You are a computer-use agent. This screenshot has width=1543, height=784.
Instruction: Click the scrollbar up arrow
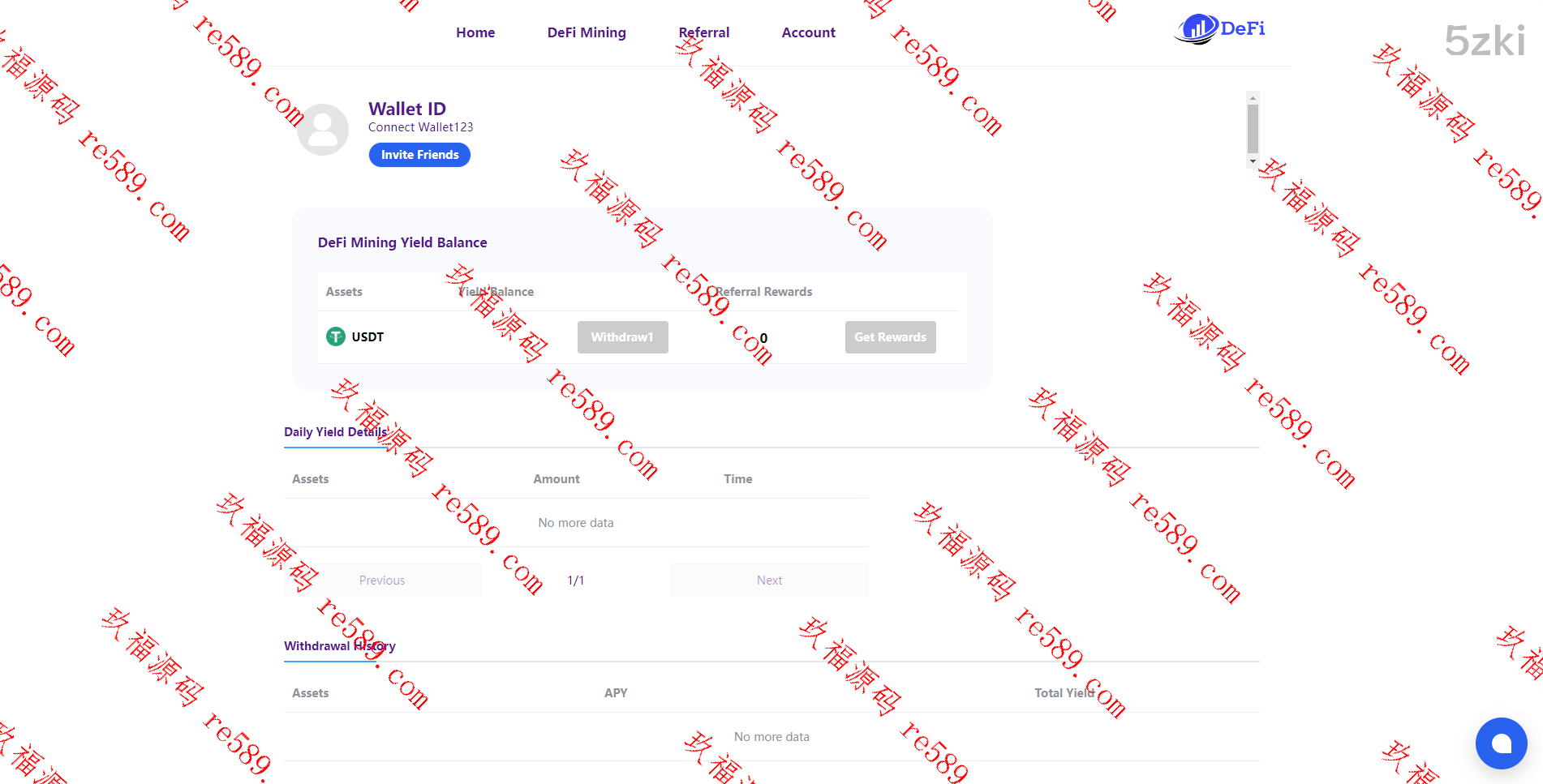[x=1253, y=98]
